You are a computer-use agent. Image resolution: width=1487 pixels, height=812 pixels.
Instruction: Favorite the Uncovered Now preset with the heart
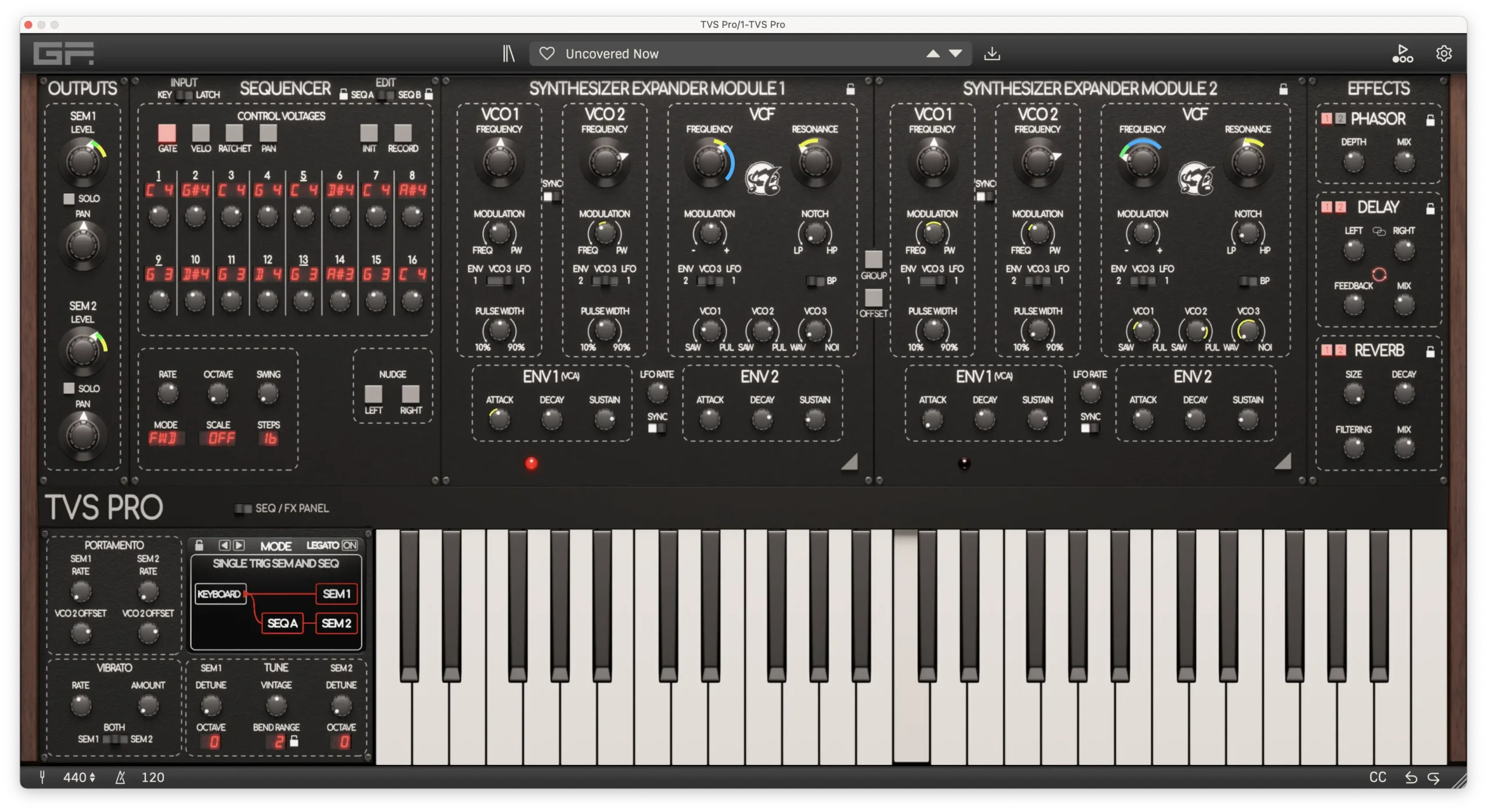[x=547, y=53]
